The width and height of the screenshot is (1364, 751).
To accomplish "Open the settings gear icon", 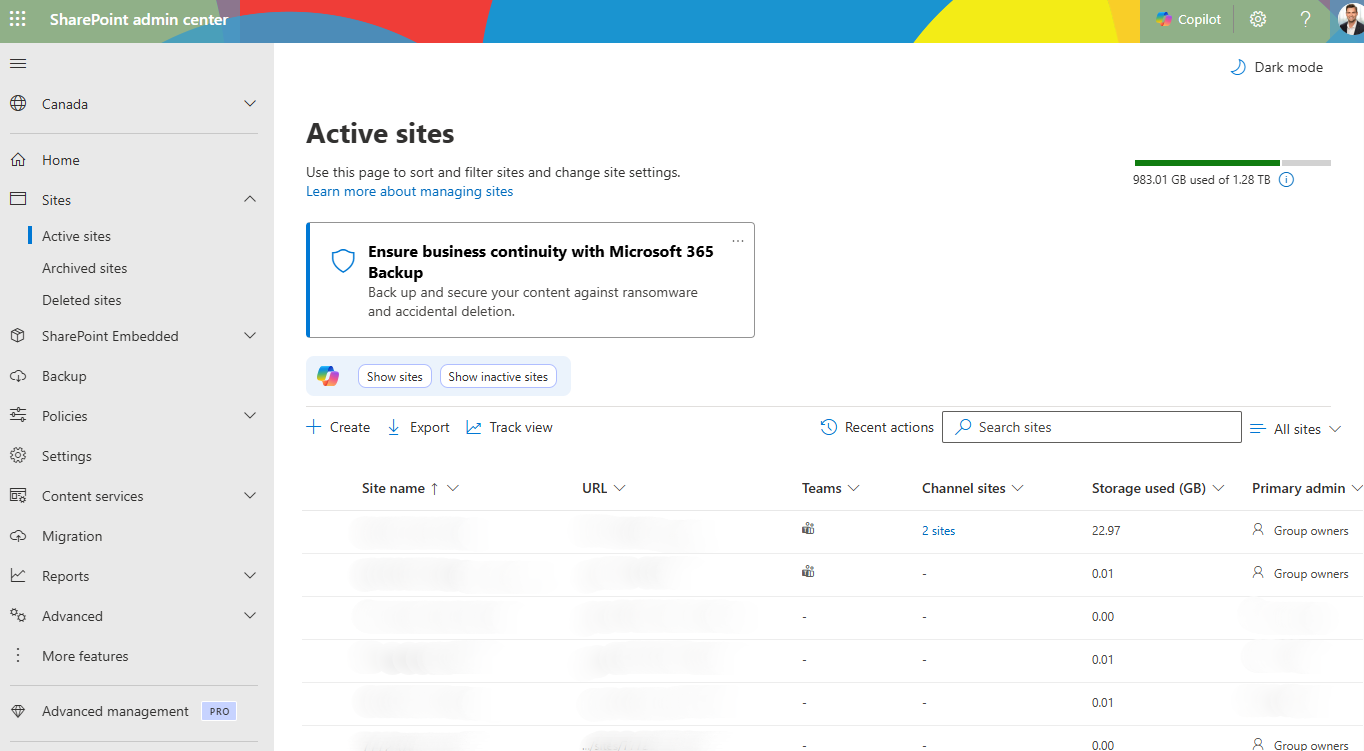I will [x=1258, y=19].
